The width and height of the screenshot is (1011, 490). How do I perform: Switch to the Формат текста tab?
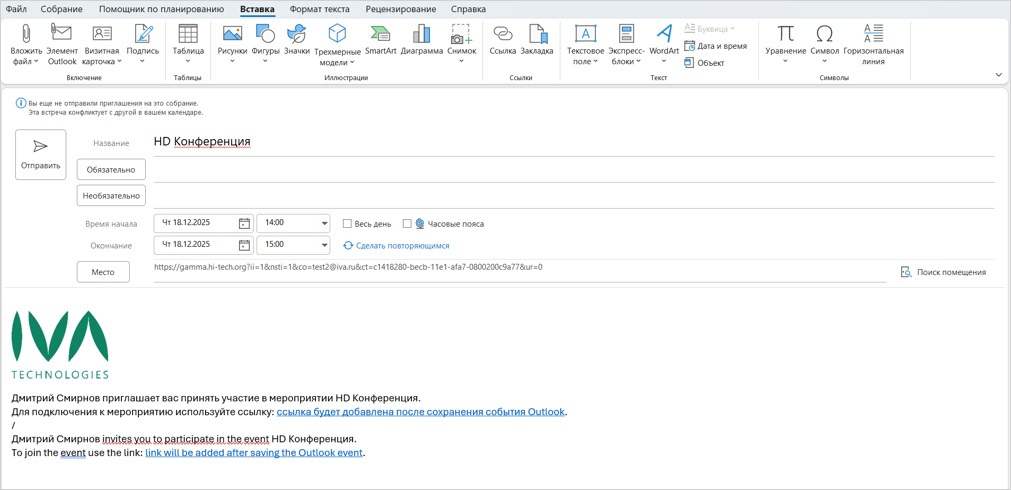pyautogui.click(x=319, y=9)
